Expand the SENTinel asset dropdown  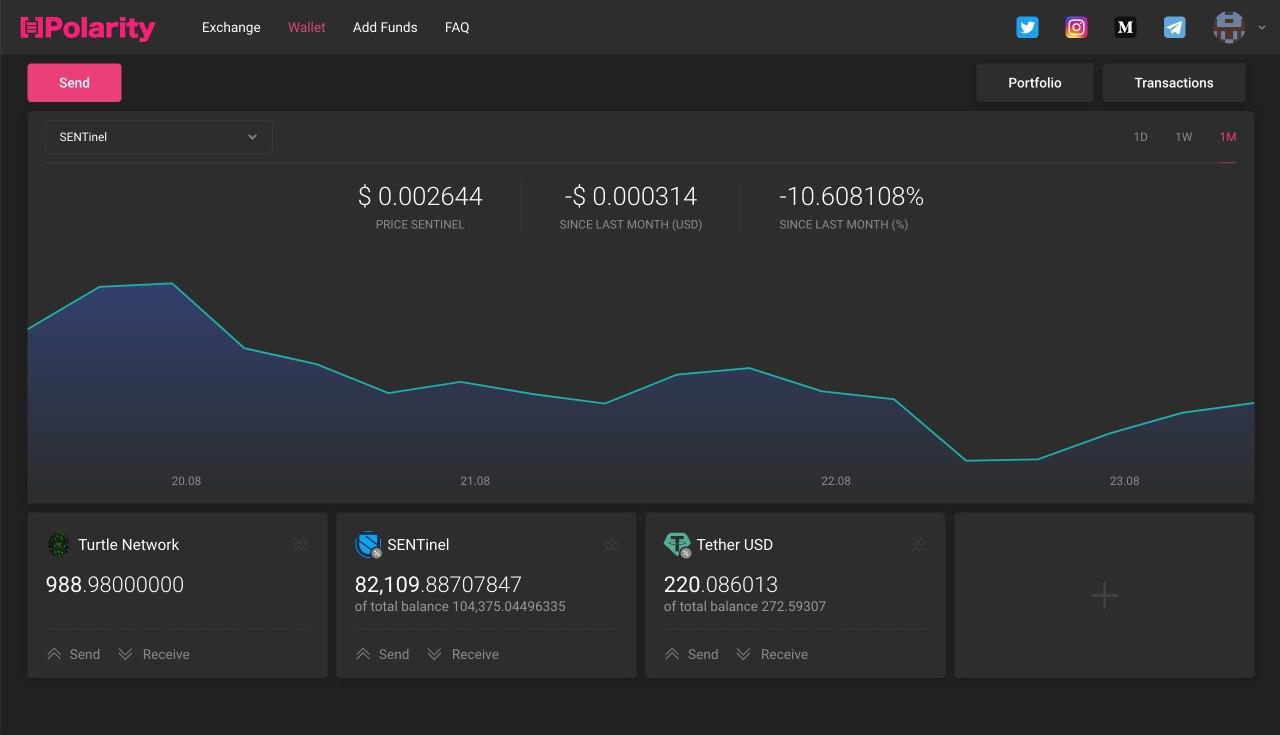coord(158,137)
